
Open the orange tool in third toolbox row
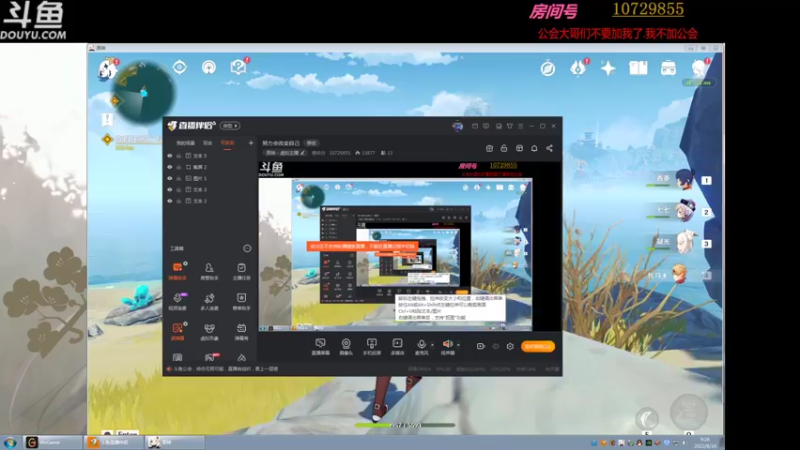(x=178, y=331)
